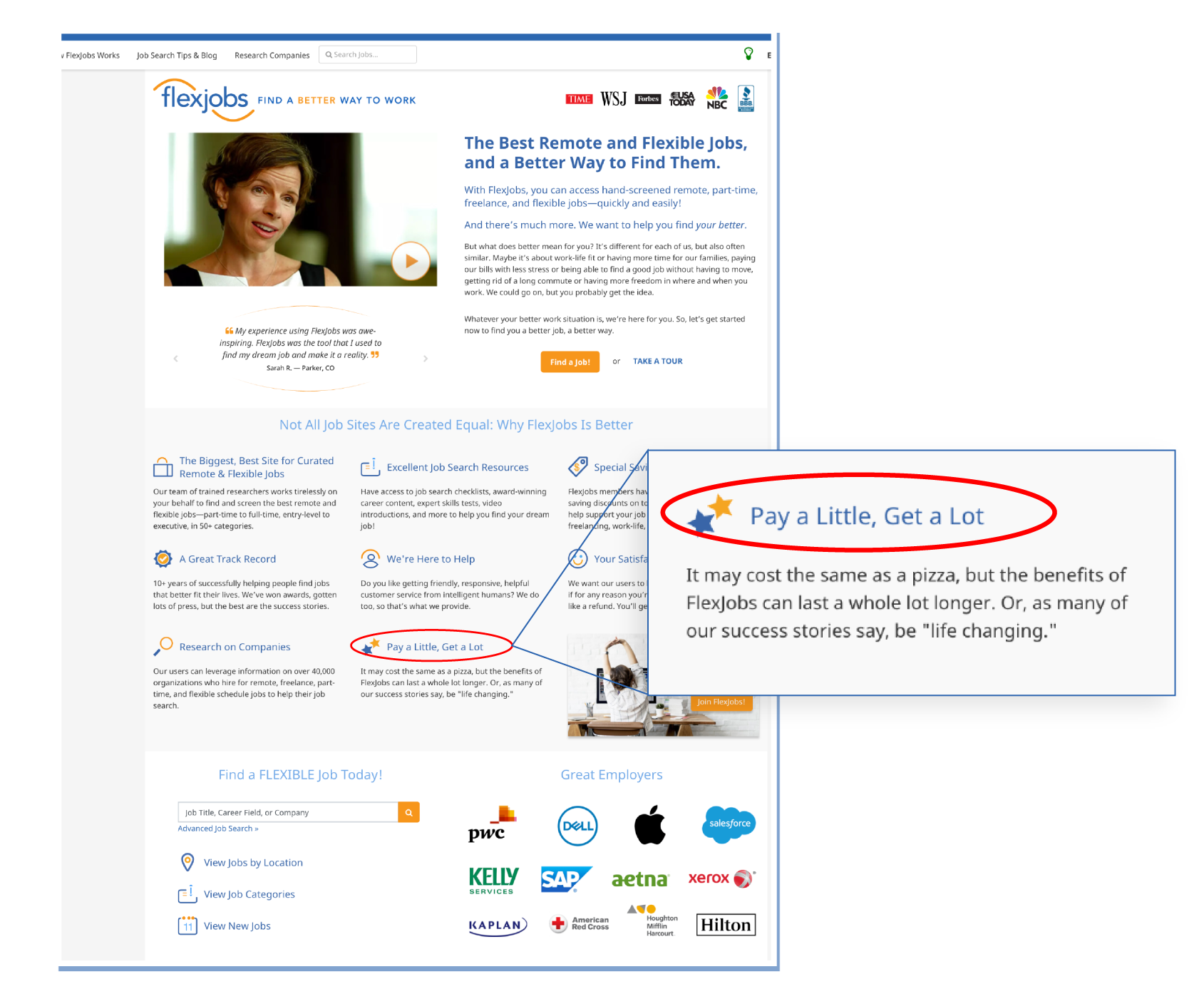
Task: Click the flexjobs logo
Action: [205, 99]
